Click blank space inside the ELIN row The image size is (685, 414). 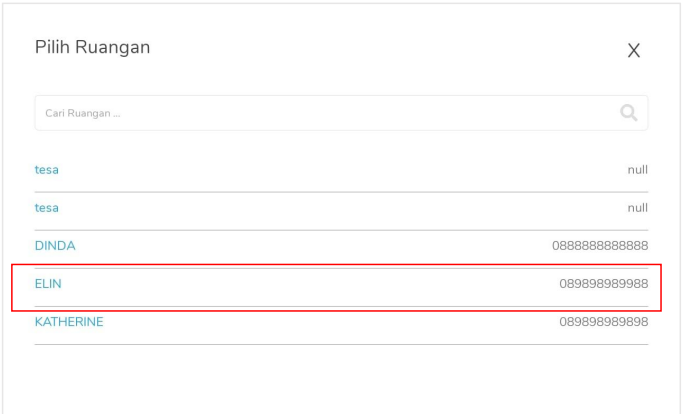pos(300,285)
